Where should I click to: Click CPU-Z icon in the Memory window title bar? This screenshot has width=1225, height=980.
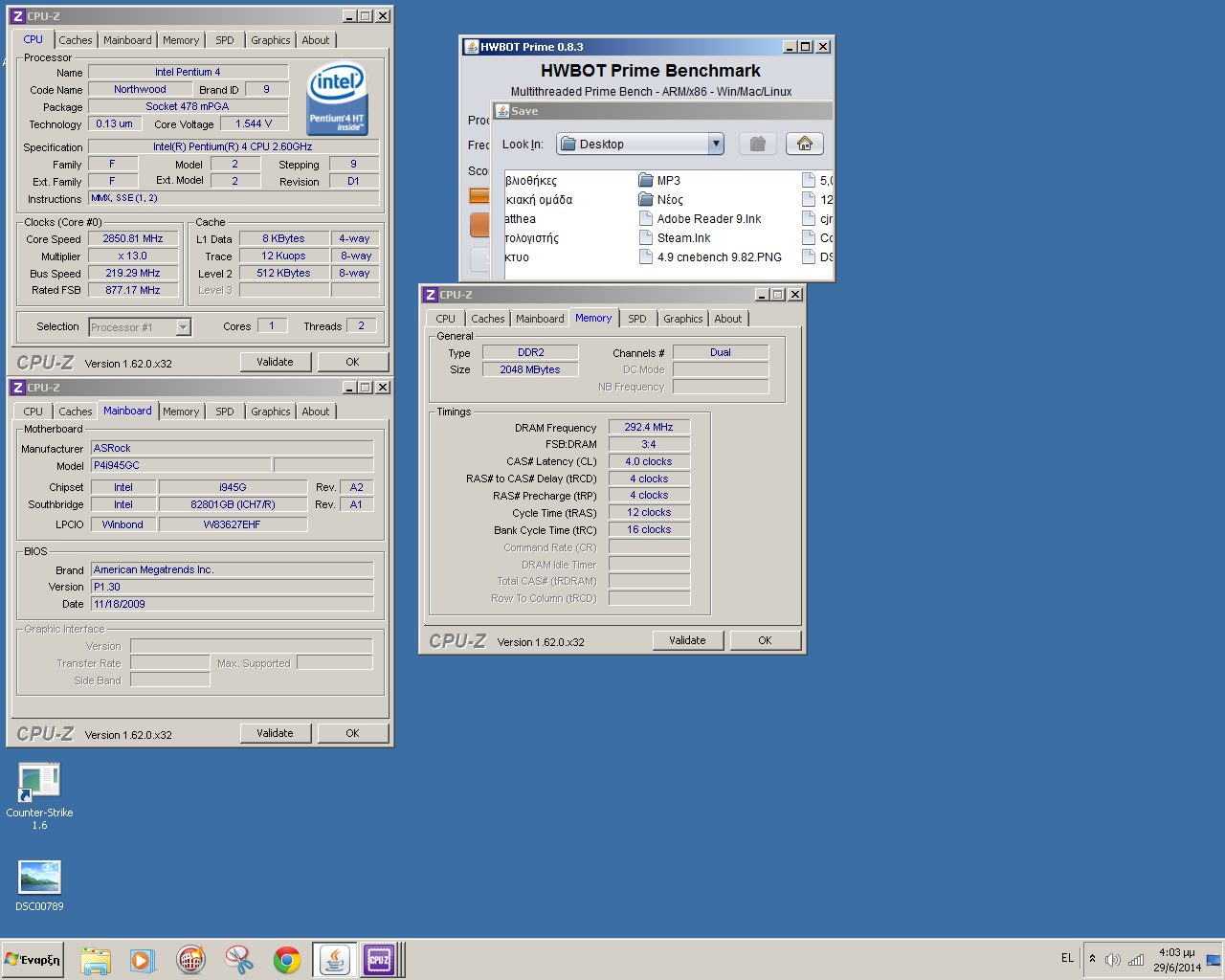(x=431, y=294)
